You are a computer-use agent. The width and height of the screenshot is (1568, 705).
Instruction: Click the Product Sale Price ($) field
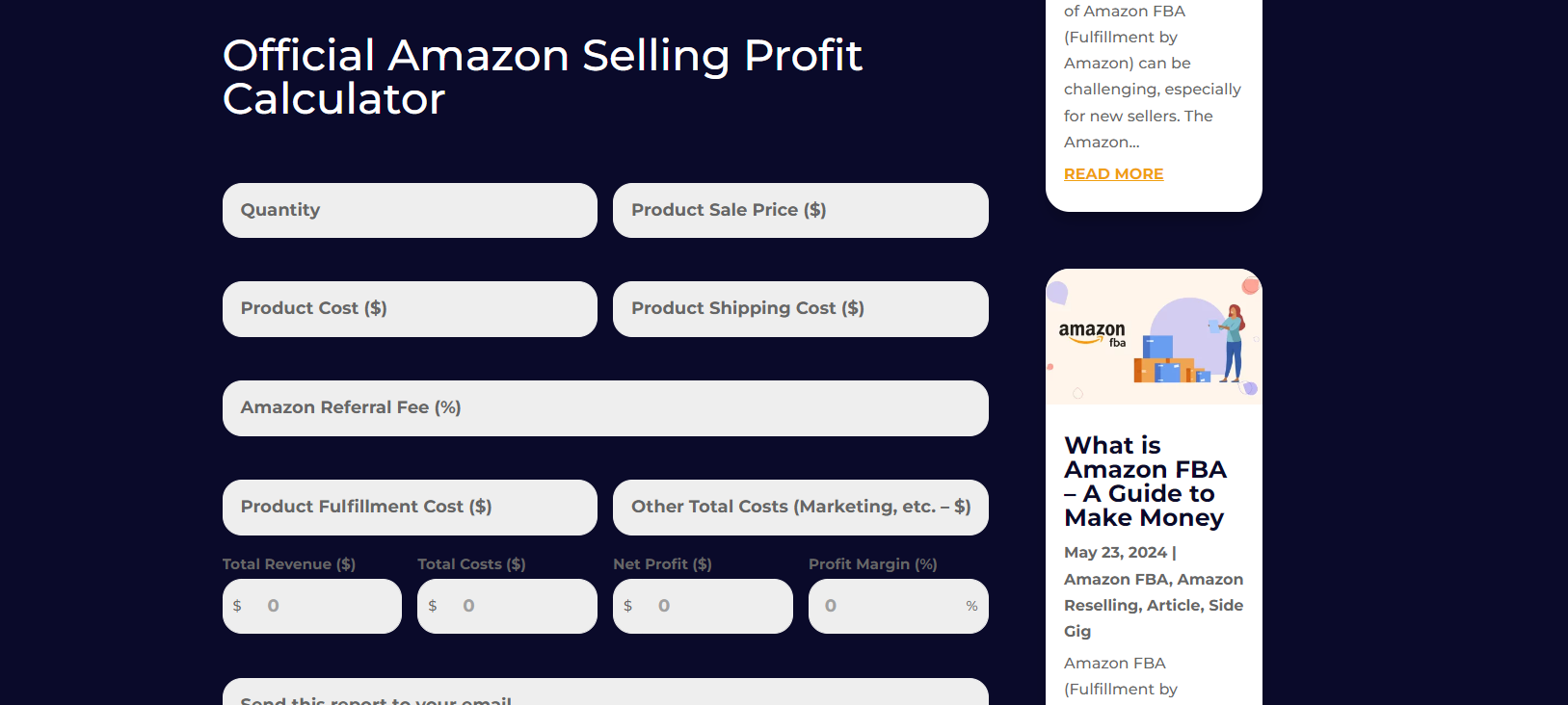tap(800, 210)
